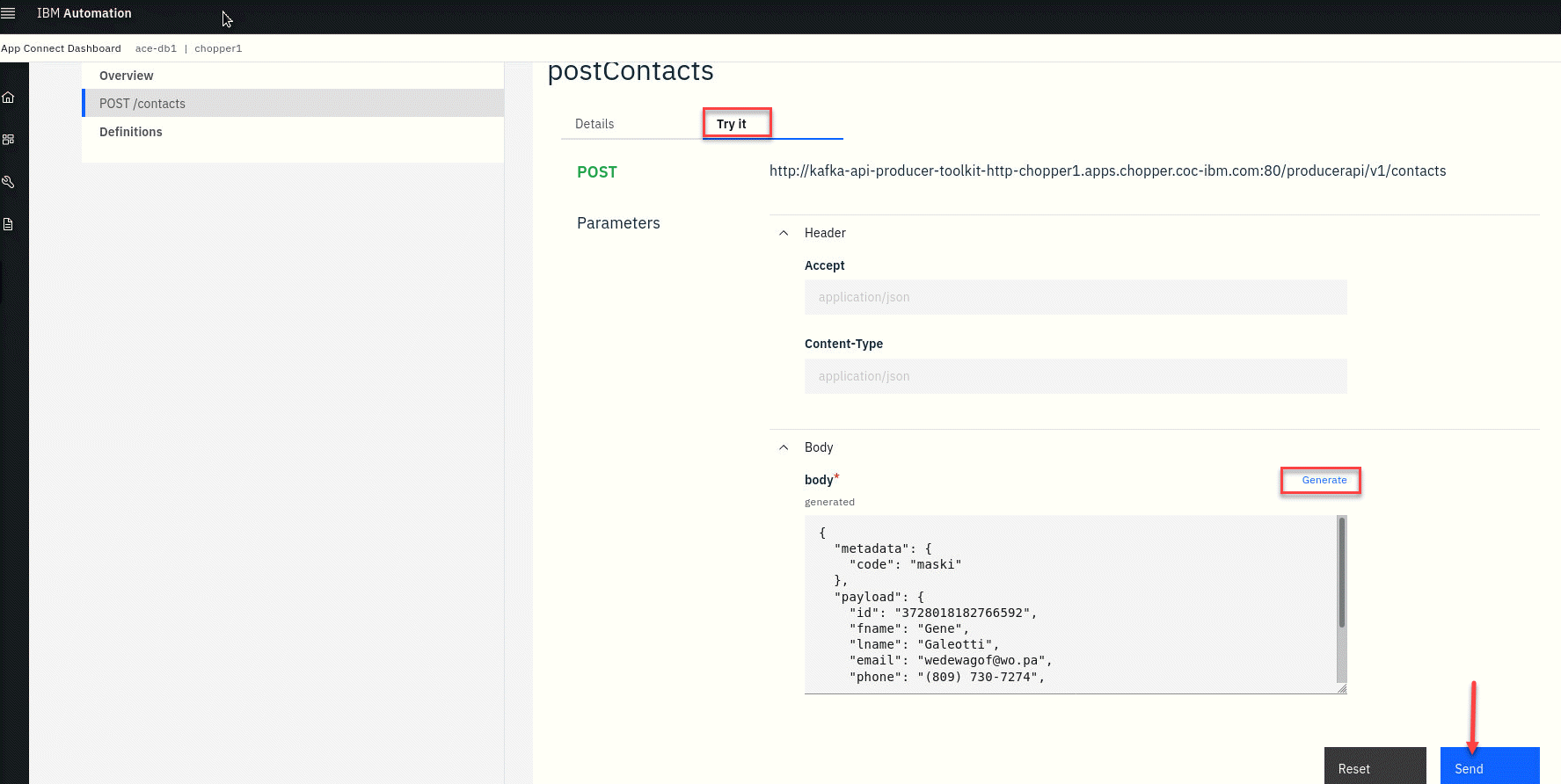Click the Accept header input field
Viewport: 1561px width, 784px height.
pyautogui.click(x=1075, y=297)
